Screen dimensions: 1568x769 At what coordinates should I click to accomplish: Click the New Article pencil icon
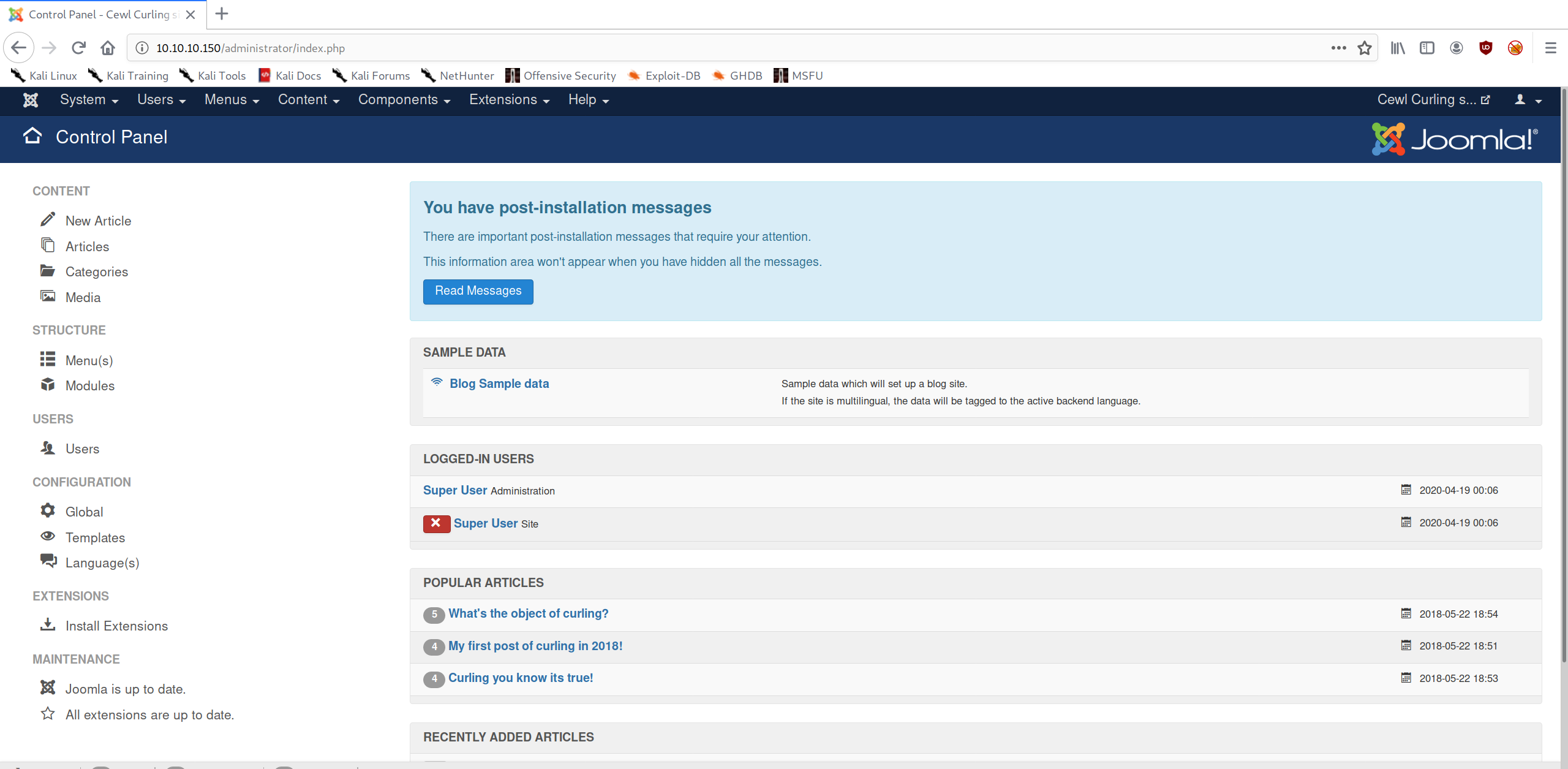point(48,219)
